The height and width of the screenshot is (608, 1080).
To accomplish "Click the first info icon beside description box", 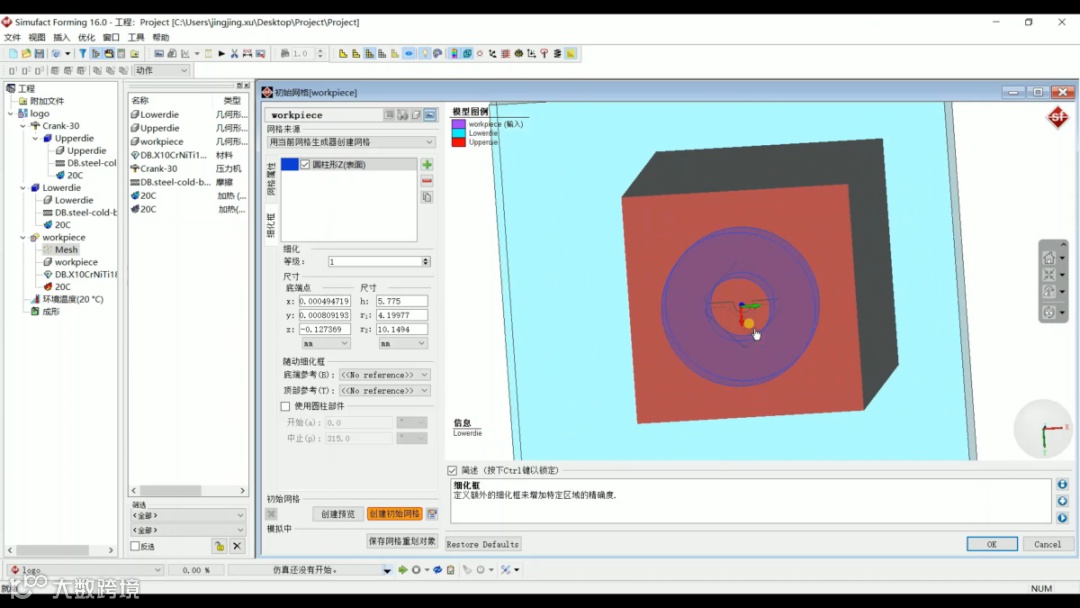I will click(x=1062, y=485).
